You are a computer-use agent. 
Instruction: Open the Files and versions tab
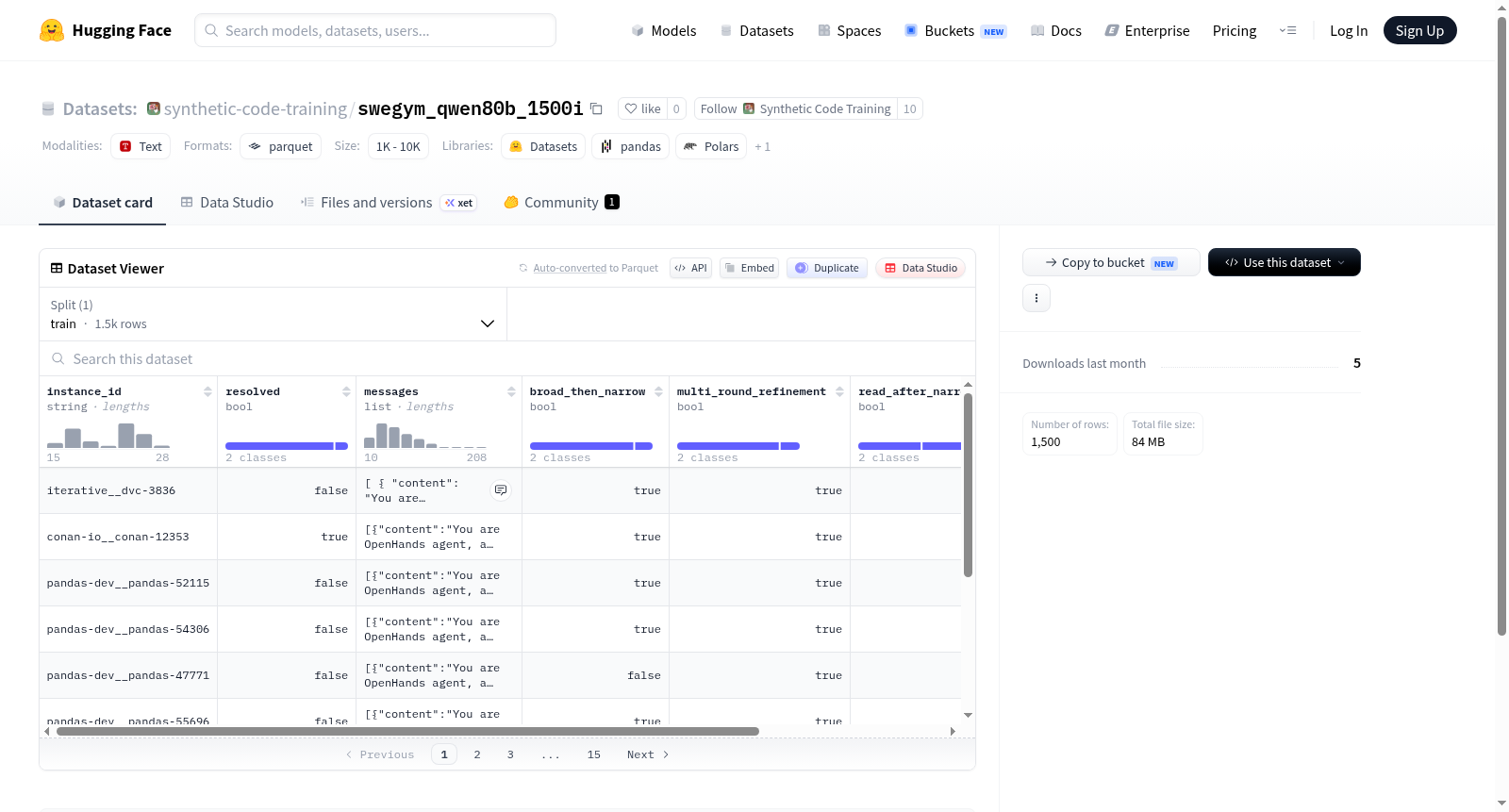(389, 202)
